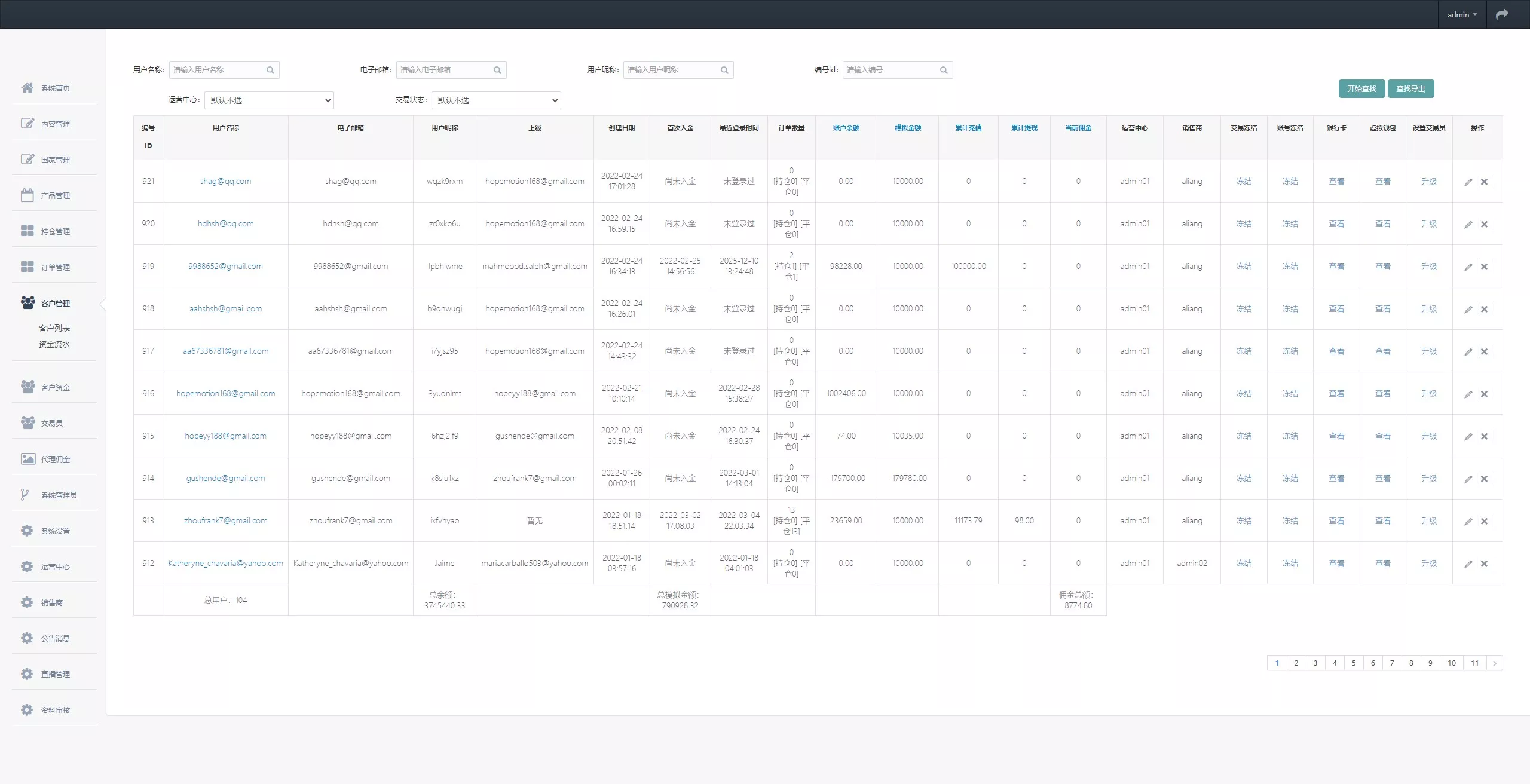Viewport: 1530px width, 784px height.
Task: Open the operation center dropdown
Action: click(x=269, y=100)
